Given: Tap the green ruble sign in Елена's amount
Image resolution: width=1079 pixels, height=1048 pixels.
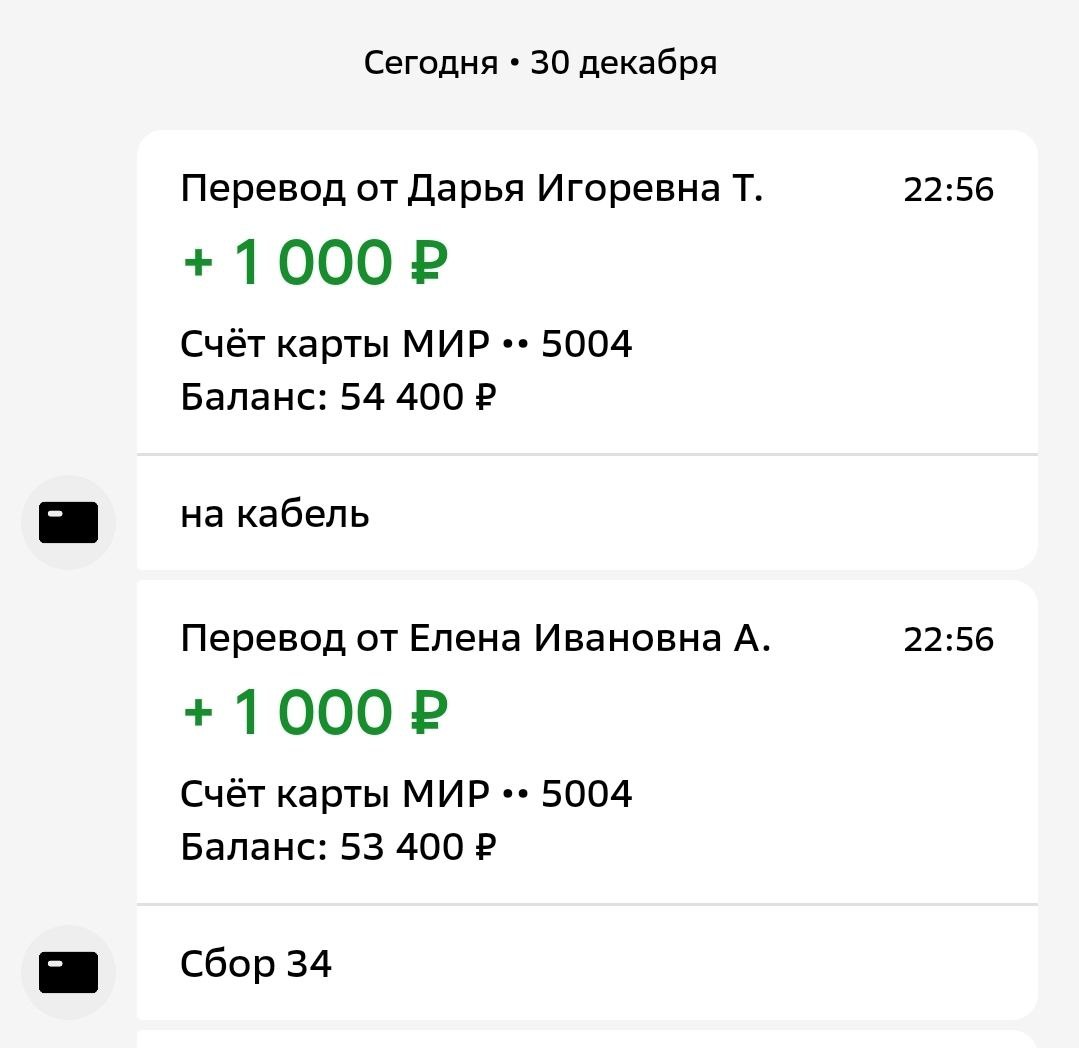Looking at the screenshot, I should [428, 713].
